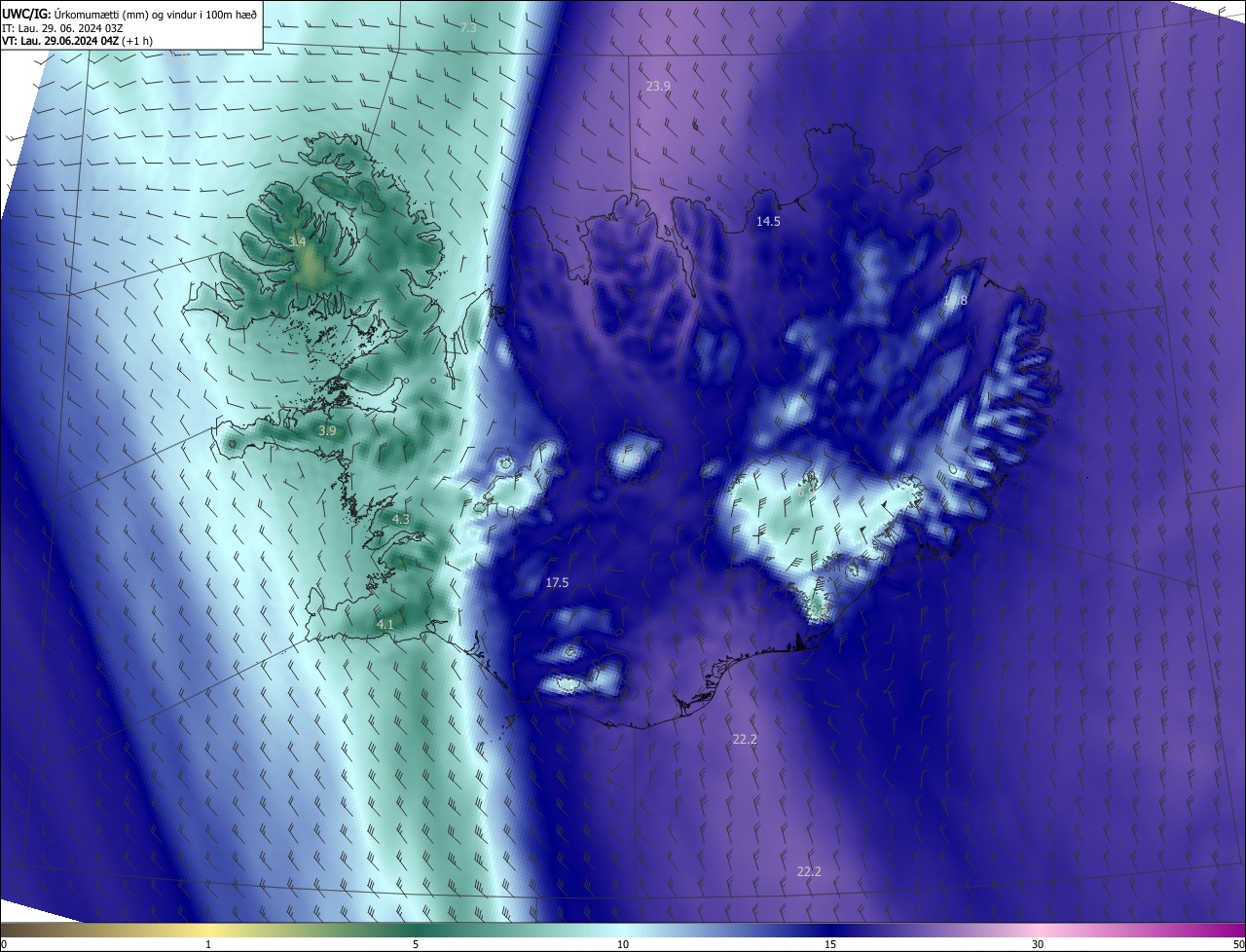Click the 7.3 value label at the top edge
The image size is (1246, 952).
point(468,28)
